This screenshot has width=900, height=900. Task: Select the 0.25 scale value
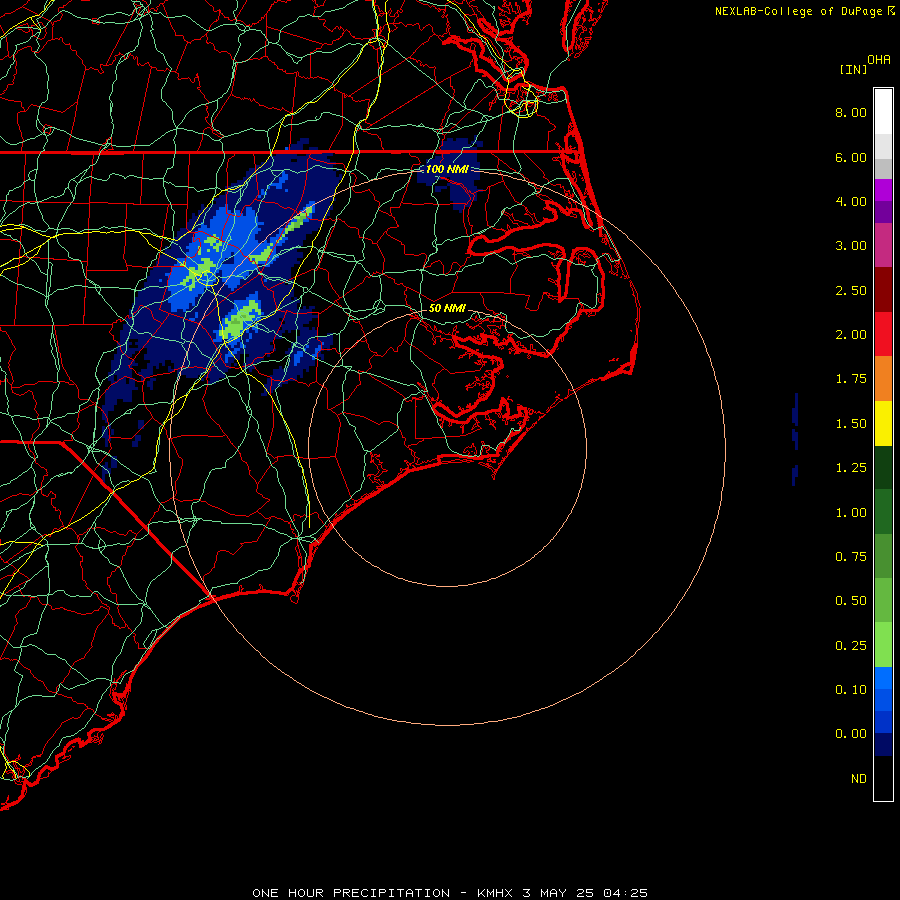pos(851,646)
